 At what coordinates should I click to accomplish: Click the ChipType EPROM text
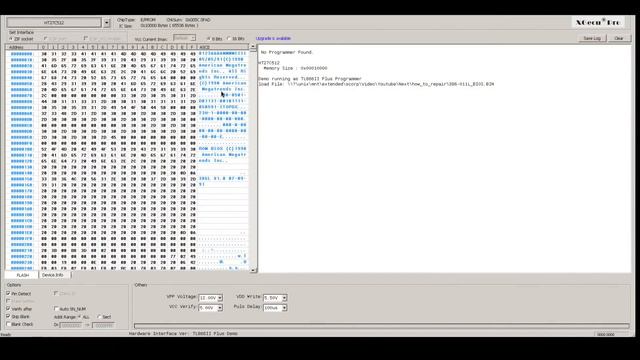coord(147,20)
